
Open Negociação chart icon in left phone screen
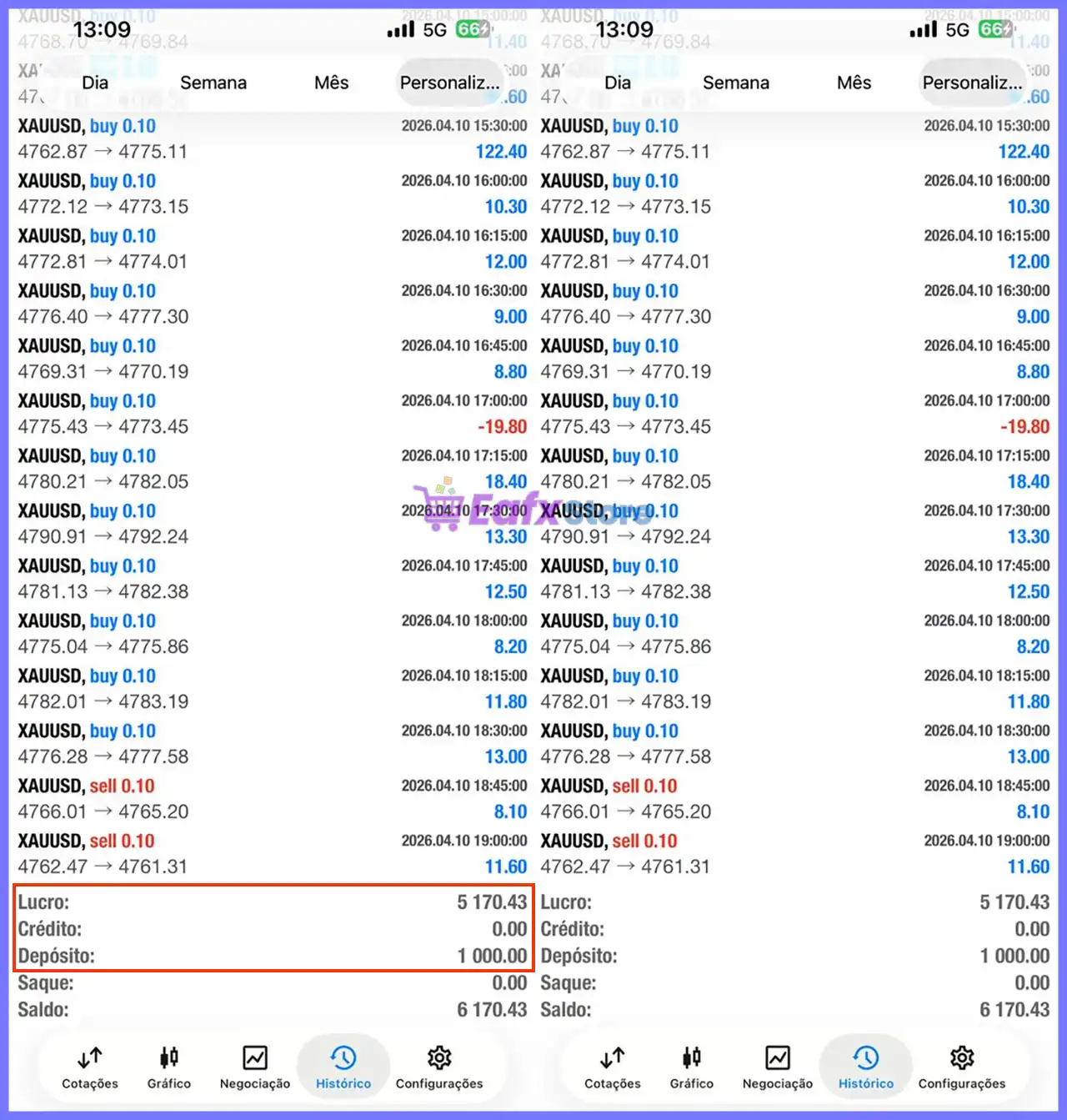[x=255, y=1057]
